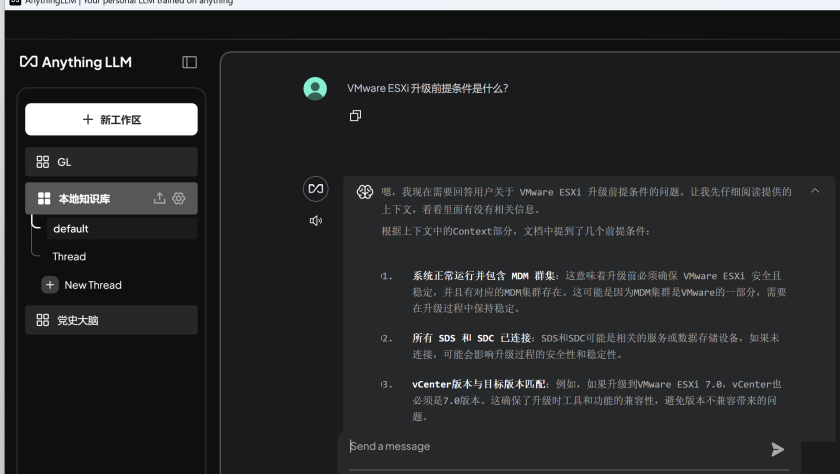Collapse the thought process with chevron
Screen dimensions: 840x474
click(x=815, y=191)
